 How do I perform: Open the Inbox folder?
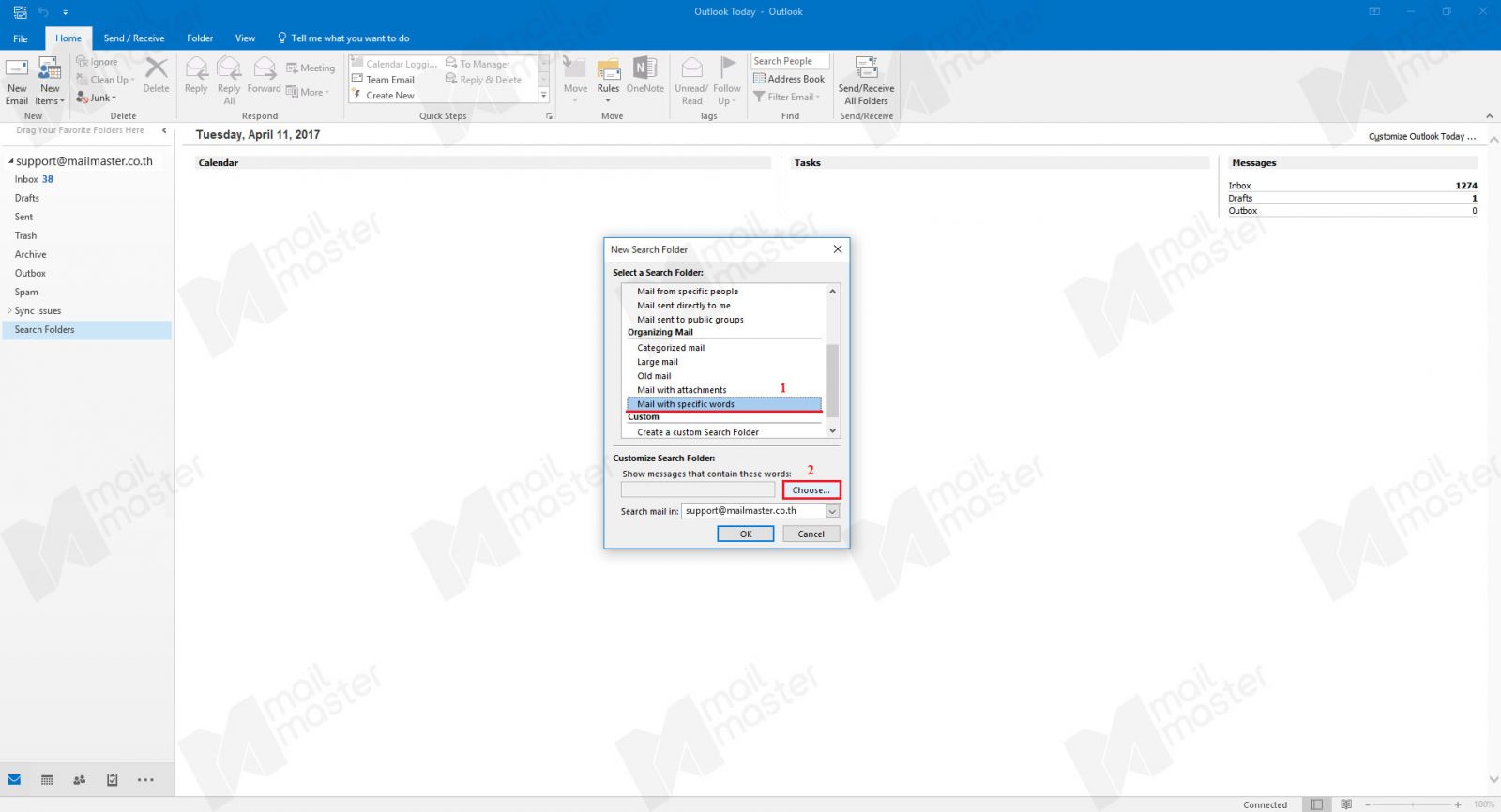[26, 179]
